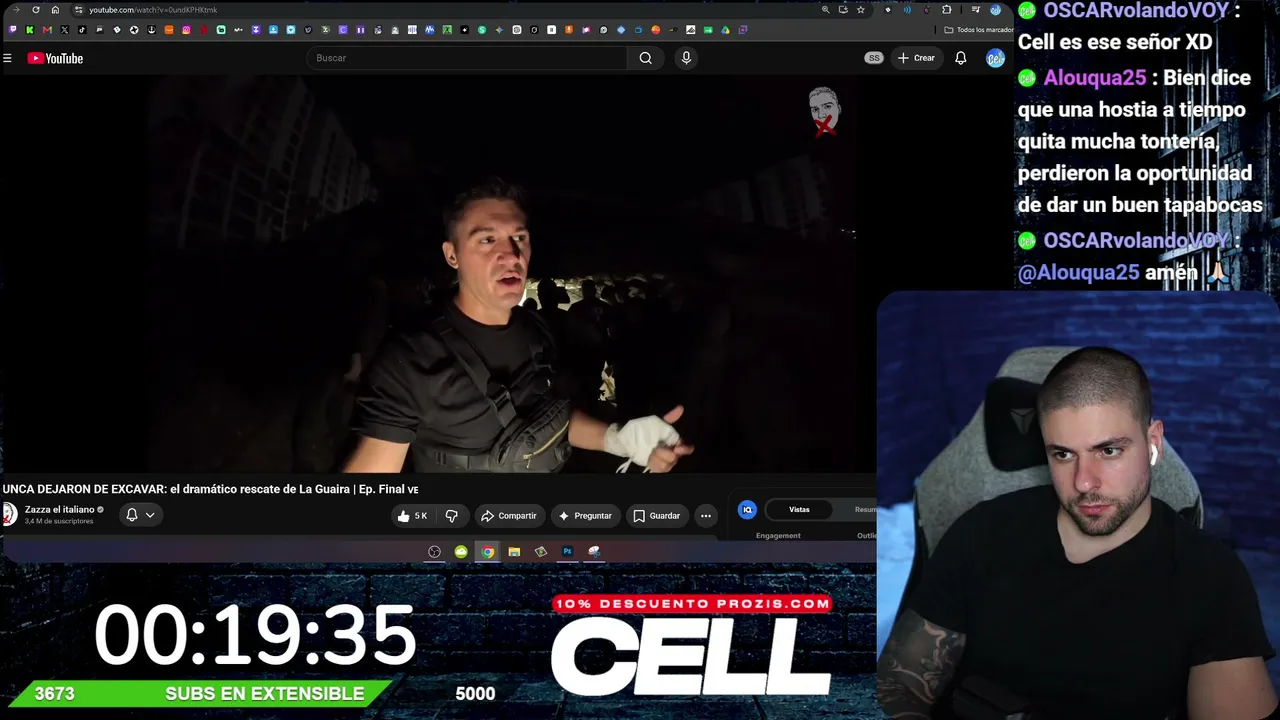The image size is (1280, 720).
Task: Open YouTube notifications bell
Action: pos(961,58)
